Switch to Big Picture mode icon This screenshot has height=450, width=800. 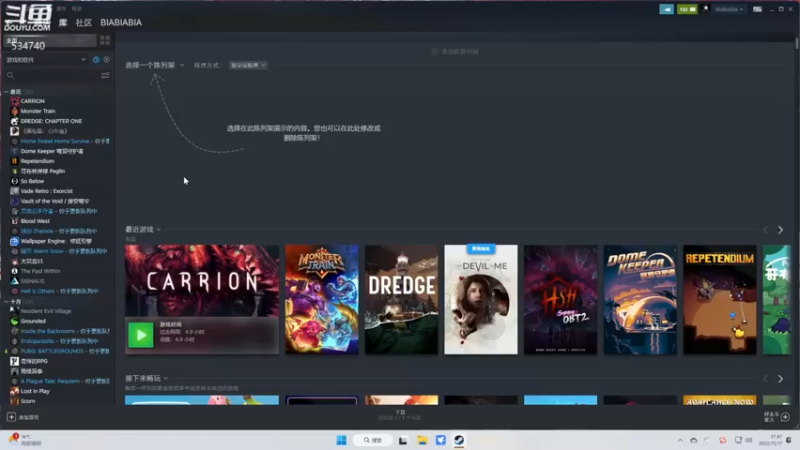[x=757, y=9]
